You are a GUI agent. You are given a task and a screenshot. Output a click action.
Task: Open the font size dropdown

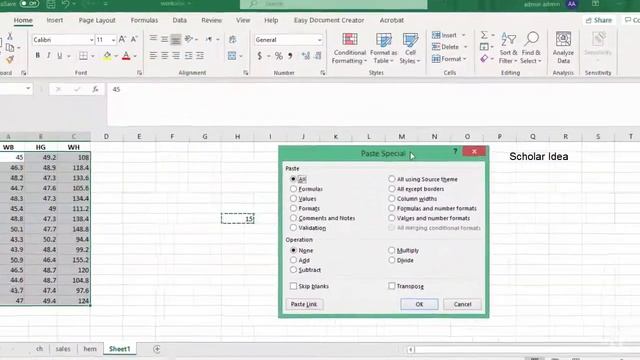pyautogui.click(x=113, y=40)
